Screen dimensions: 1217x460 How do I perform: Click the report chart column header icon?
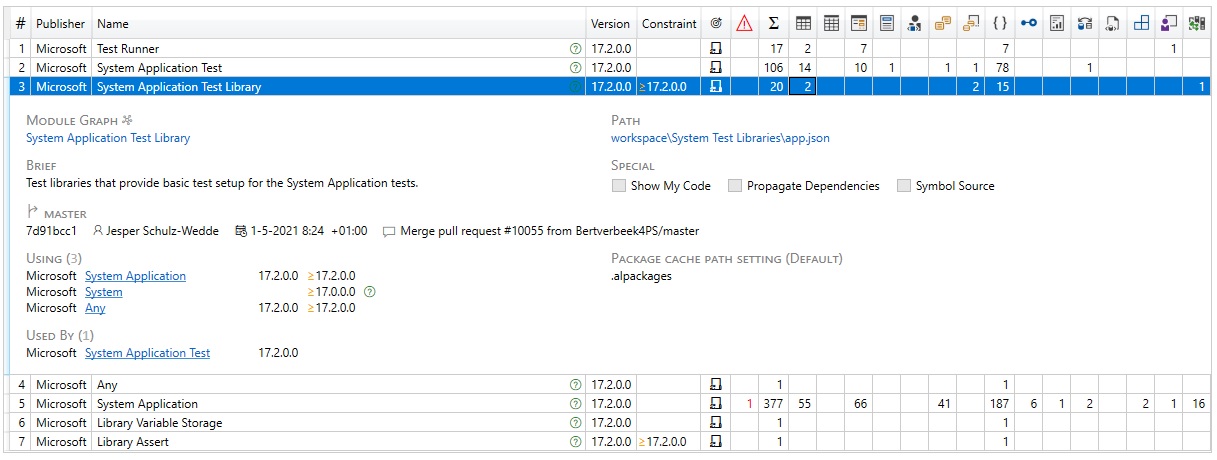coord(1056,24)
